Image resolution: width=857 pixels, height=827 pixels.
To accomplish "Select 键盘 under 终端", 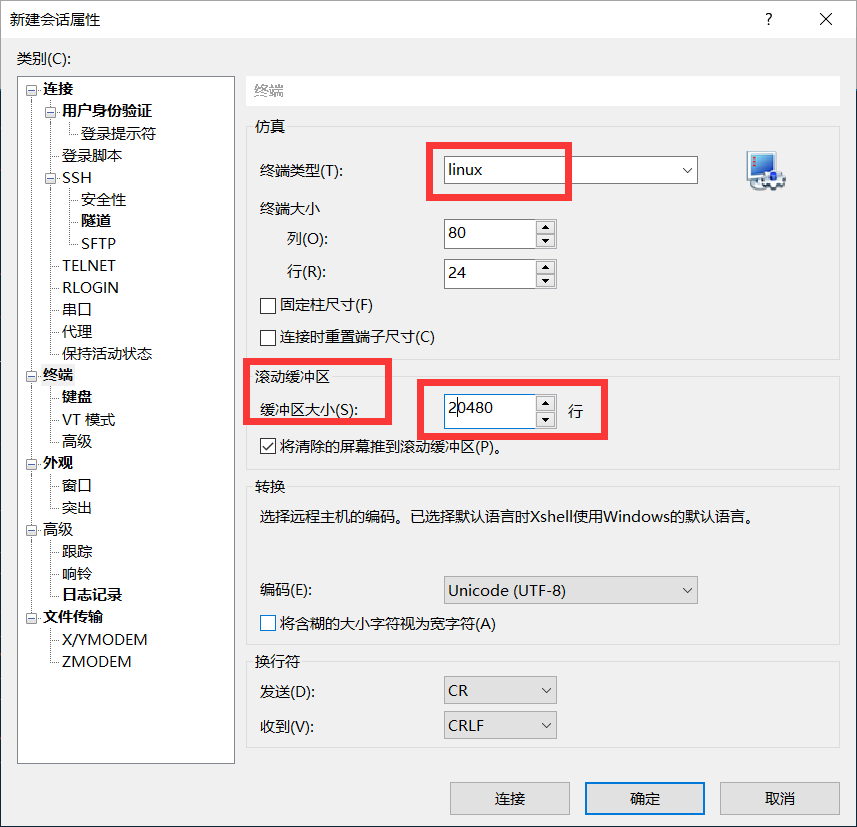I will pyautogui.click(x=77, y=397).
